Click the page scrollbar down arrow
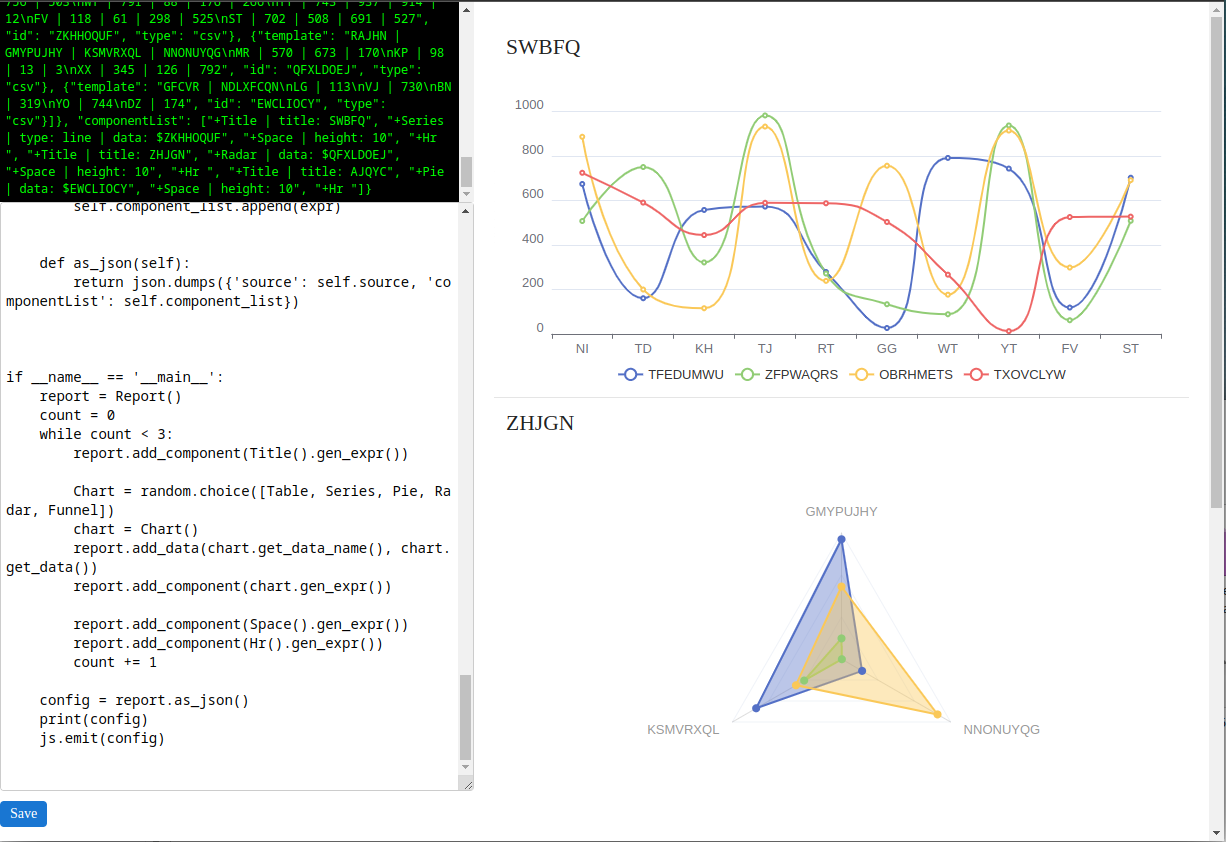The image size is (1226, 842). (1217, 834)
